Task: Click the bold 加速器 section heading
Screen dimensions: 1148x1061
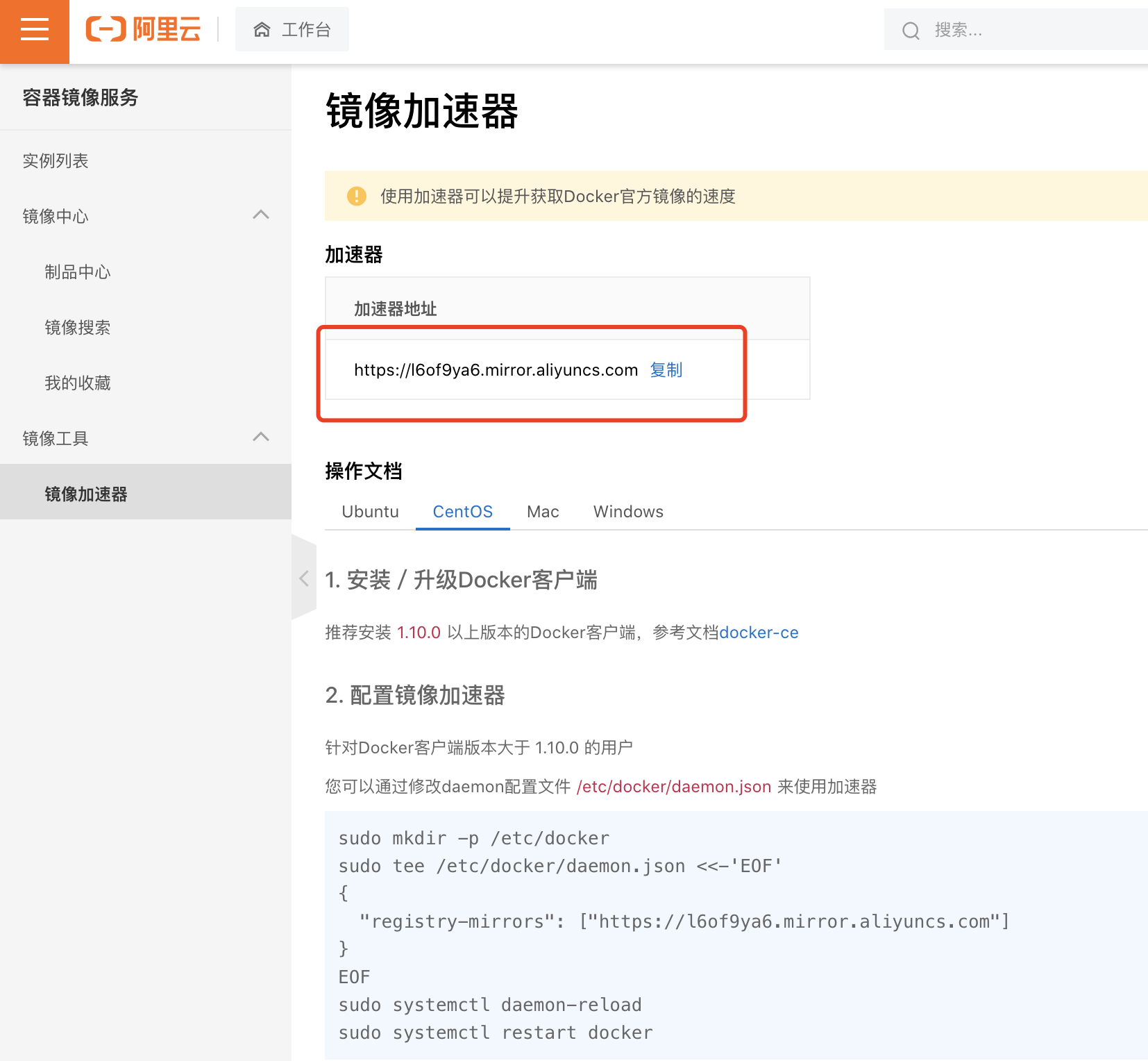Action: [x=354, y=255]
